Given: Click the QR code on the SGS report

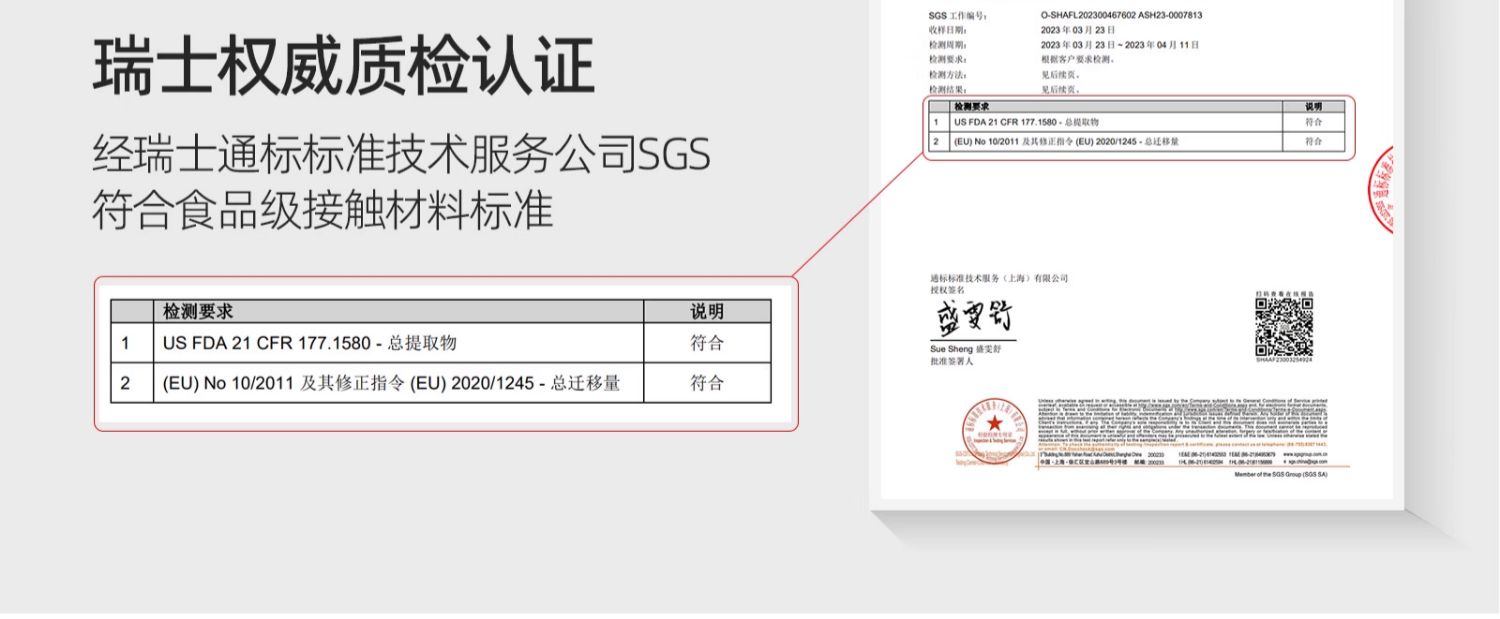Looking at the screenshot, I should point(1284,325).
